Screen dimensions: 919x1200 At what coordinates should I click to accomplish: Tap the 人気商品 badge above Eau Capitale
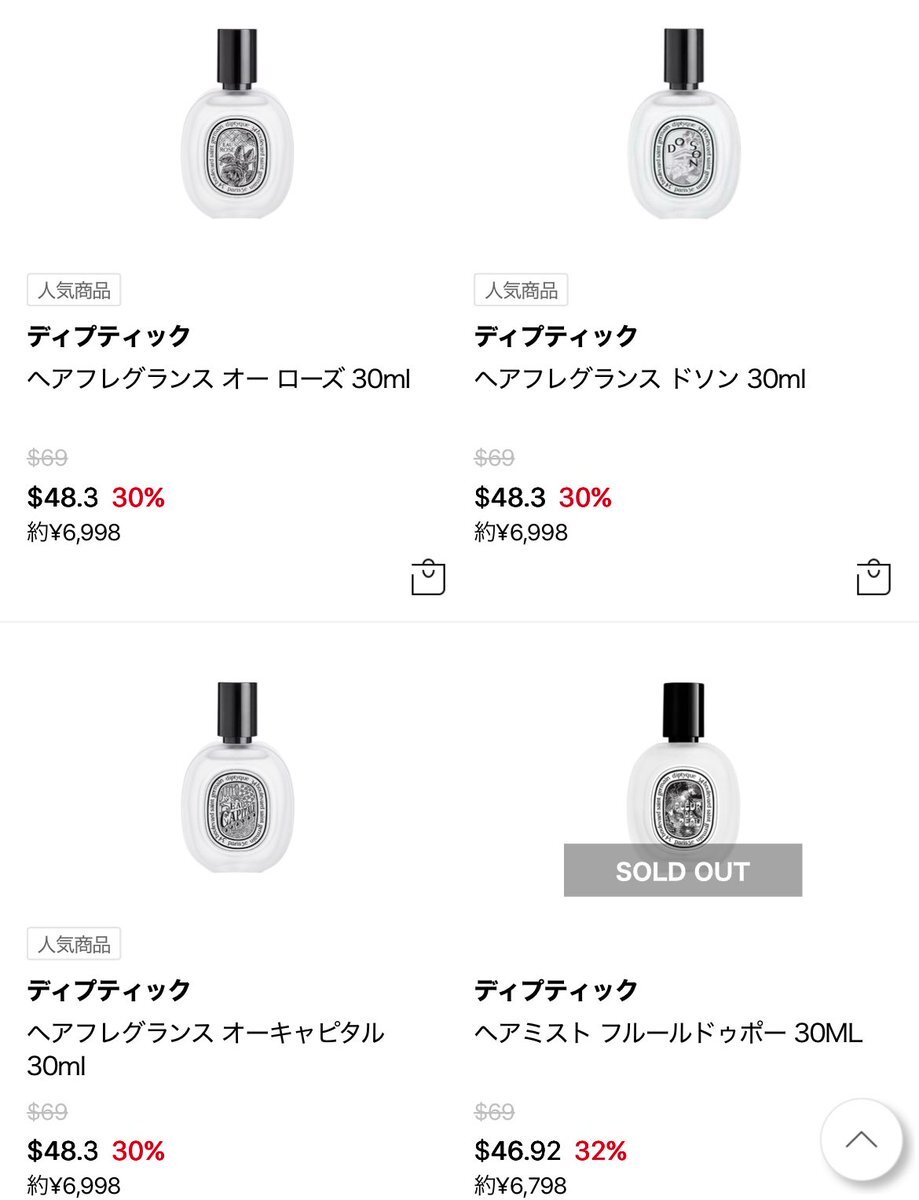[x=74, y=943]
